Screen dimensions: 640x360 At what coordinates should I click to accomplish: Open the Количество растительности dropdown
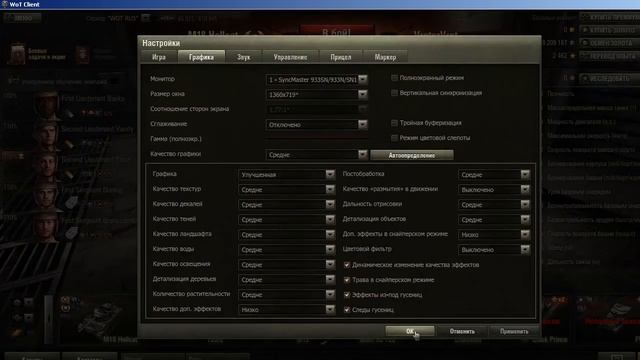[x=287, y=295]
